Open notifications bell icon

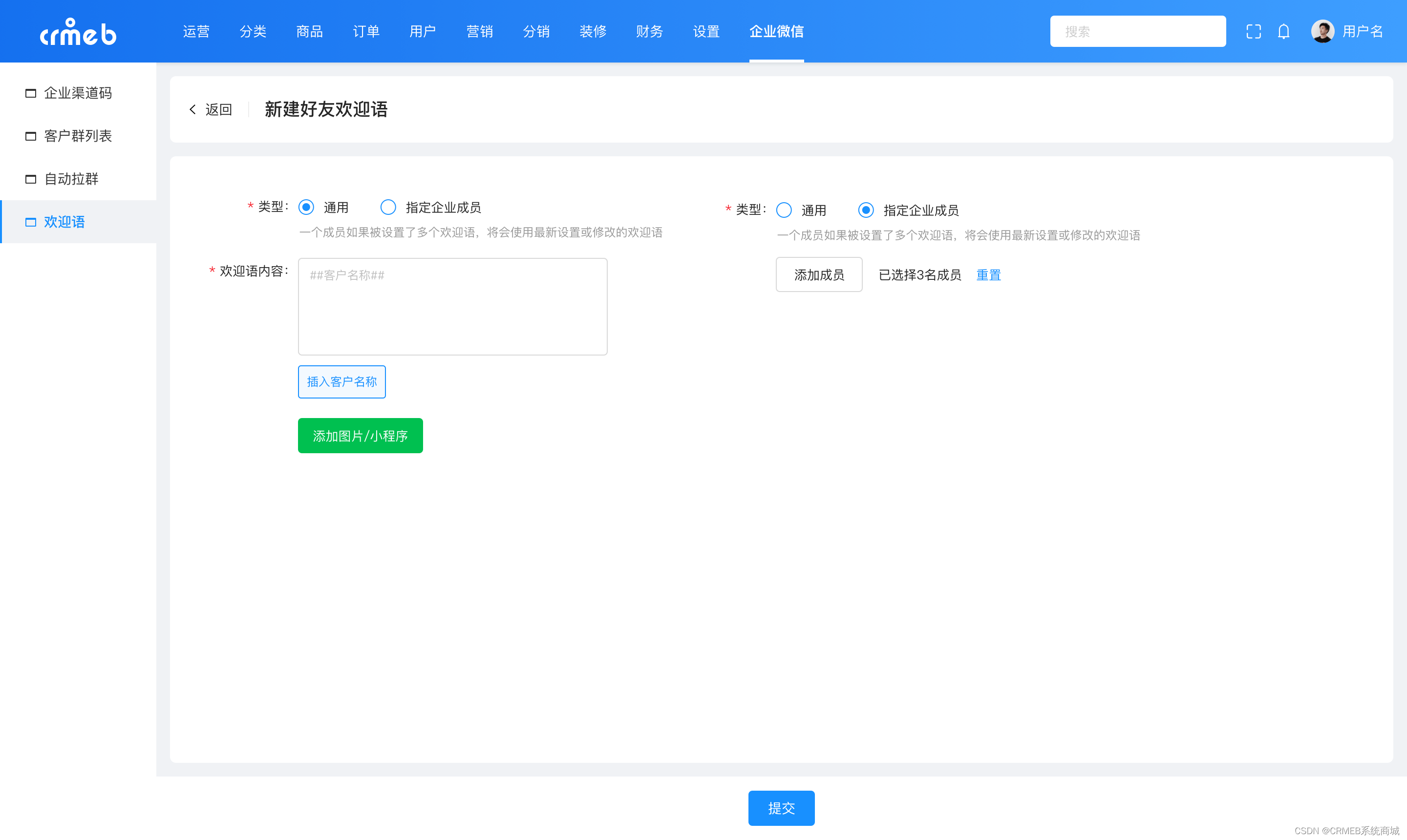1283,32
